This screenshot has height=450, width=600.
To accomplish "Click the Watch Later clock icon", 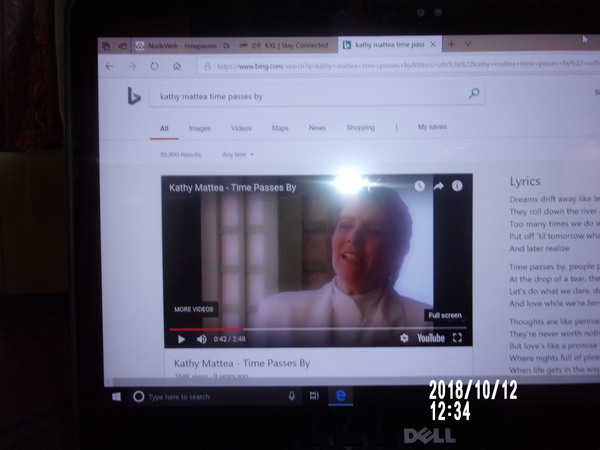I will point(419,186).
